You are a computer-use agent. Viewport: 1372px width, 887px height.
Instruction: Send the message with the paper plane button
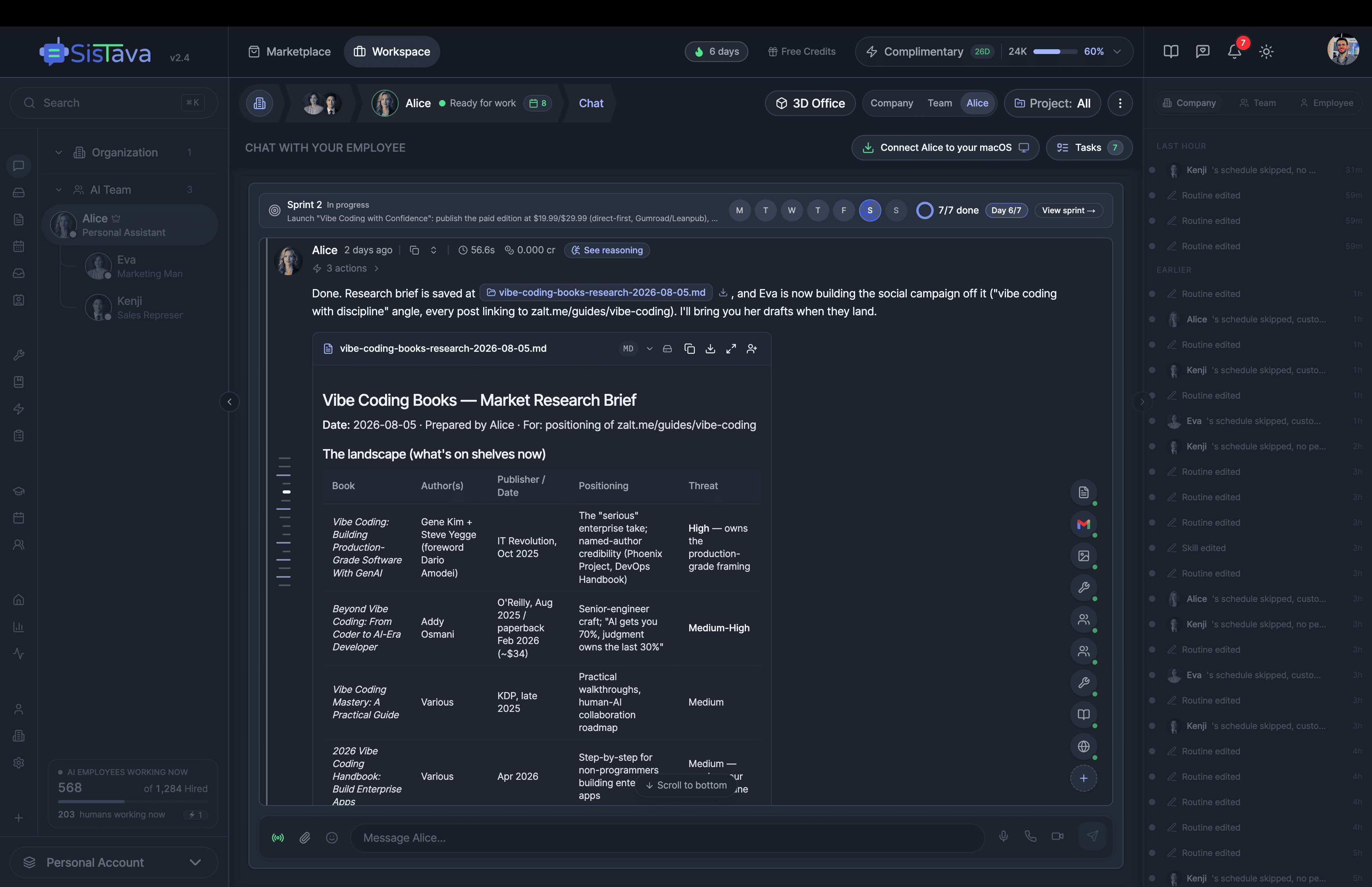tap(1092, 836)
